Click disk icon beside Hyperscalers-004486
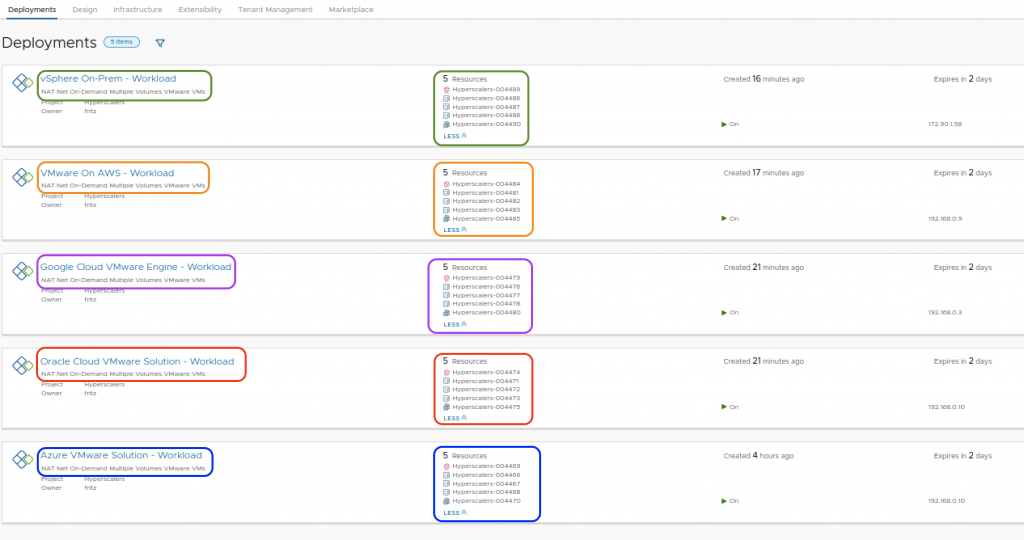Viewport: 1024px width, 540px height. pyautogui.click(x=447, y=98)
